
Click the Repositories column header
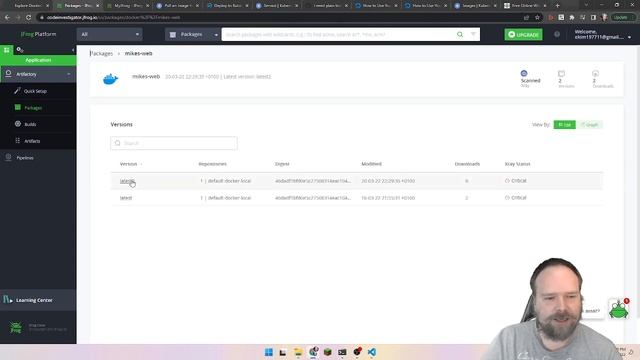212,164
